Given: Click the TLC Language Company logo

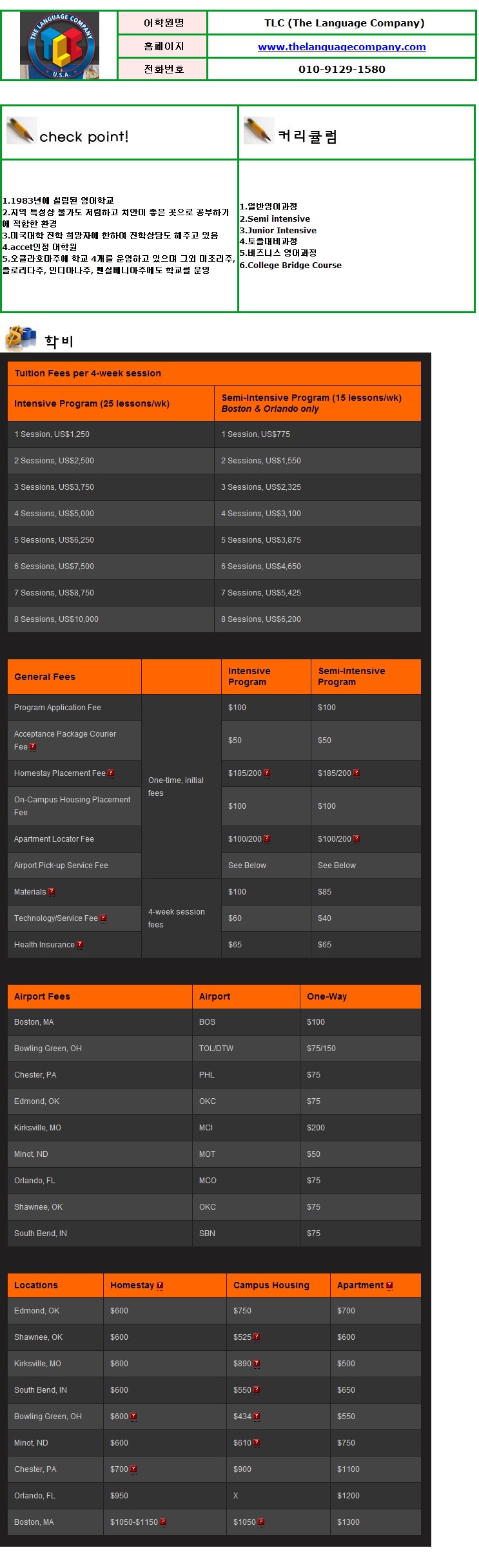Looking at the screenshot, I should (x=59, y=45).
